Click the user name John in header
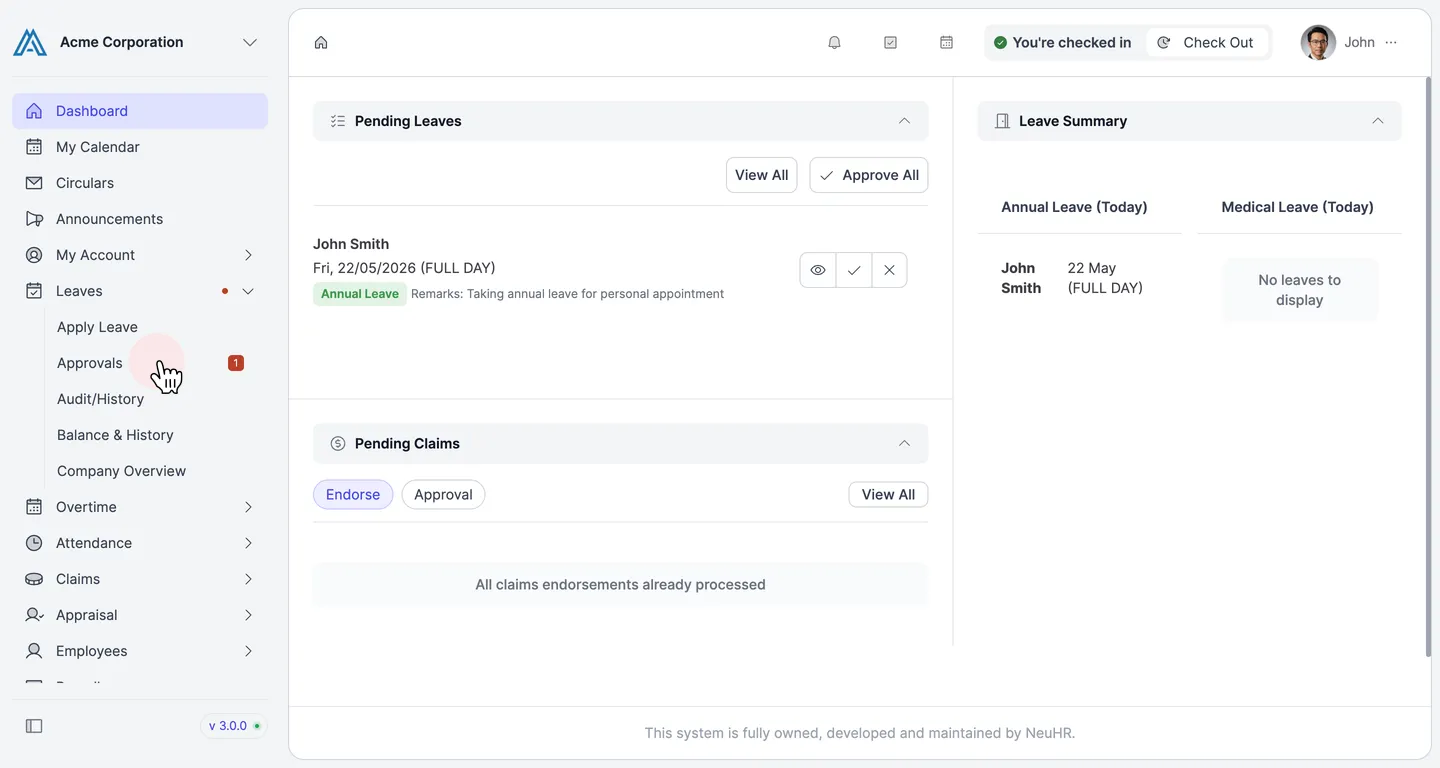 point(1359,42)
